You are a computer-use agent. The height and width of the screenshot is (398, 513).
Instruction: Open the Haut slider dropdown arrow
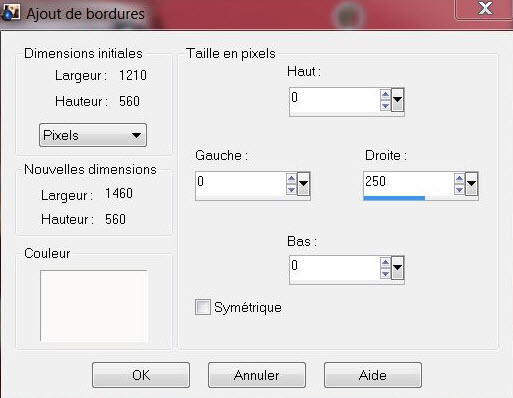[x=397, y=100]
